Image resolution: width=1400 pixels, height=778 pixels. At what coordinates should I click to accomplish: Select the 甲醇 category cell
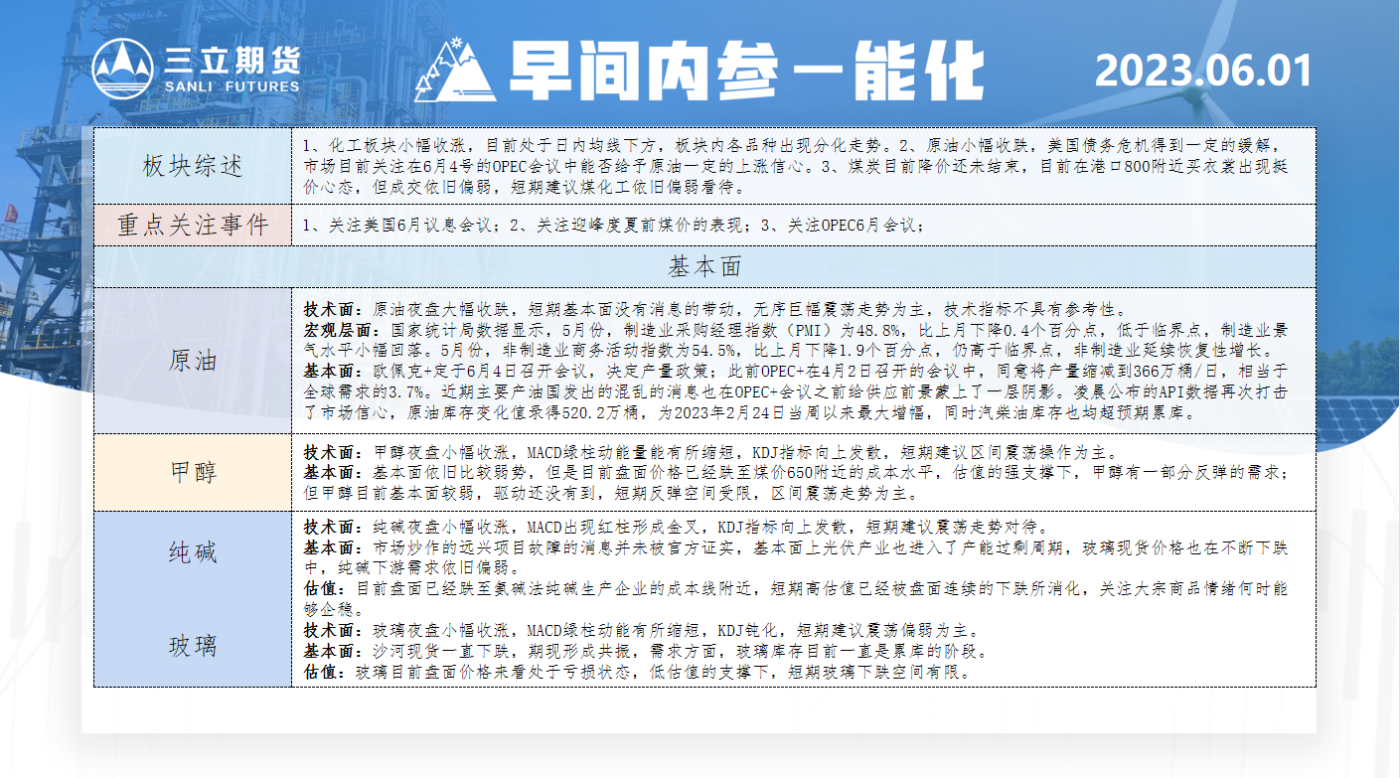[x=192, y=474]
